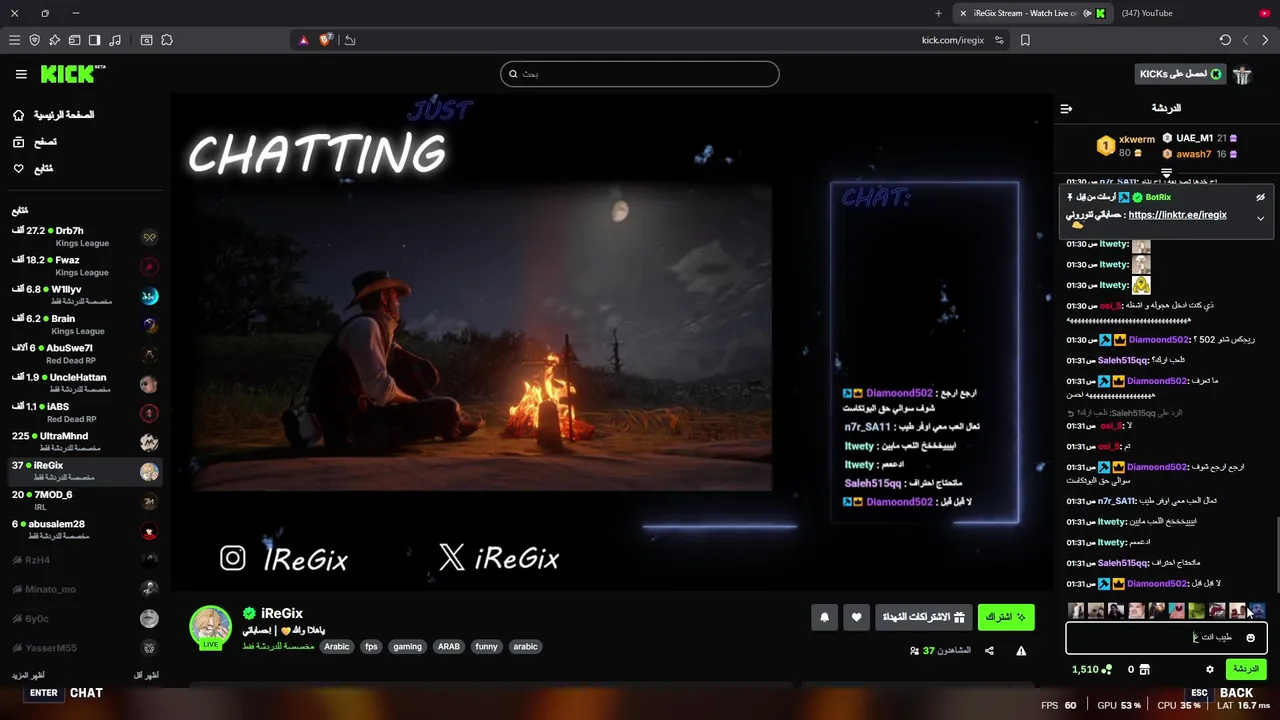Toggle the browser sidebar panel icon
The width and height of the screenshot is (1280, 720).
[94, 40]
